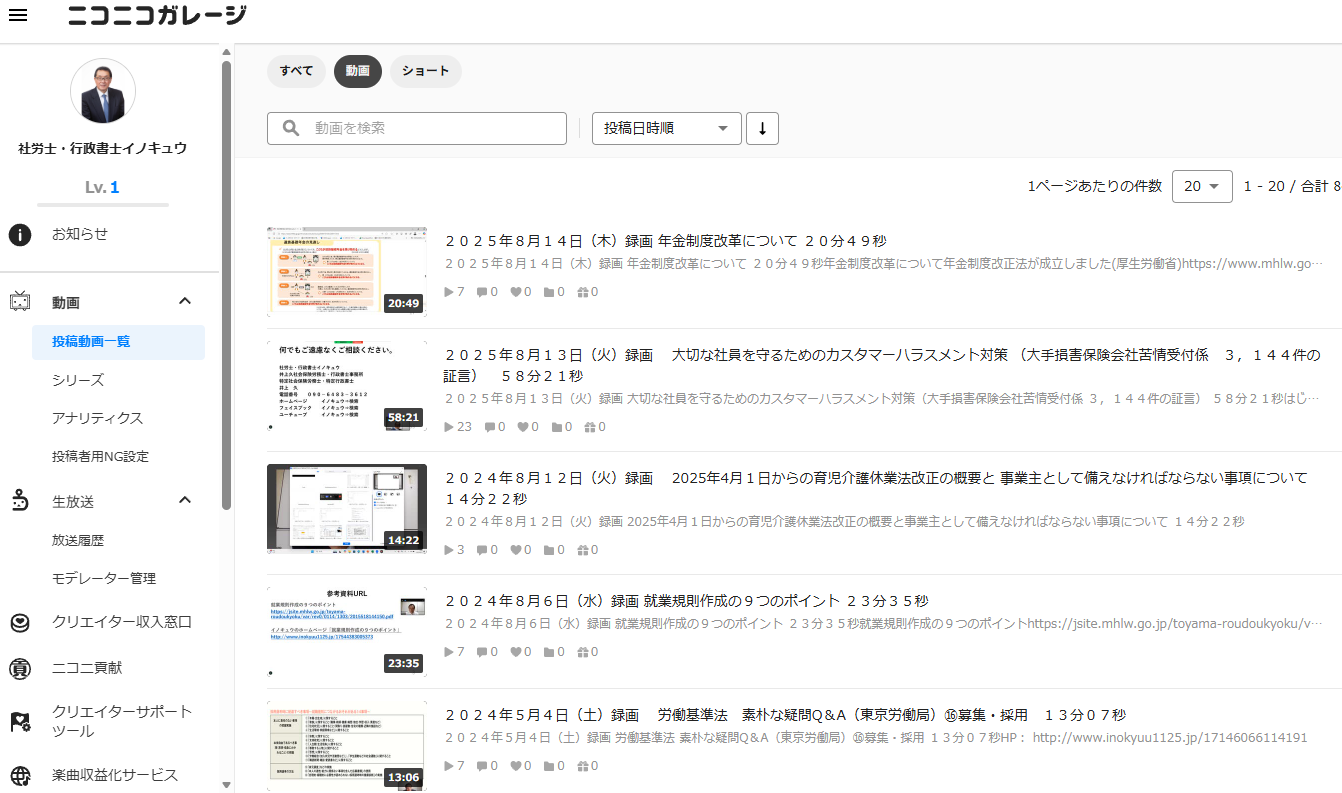
Task: Open the 投稿日時順 sort dropdown
Action: [667, 129]
